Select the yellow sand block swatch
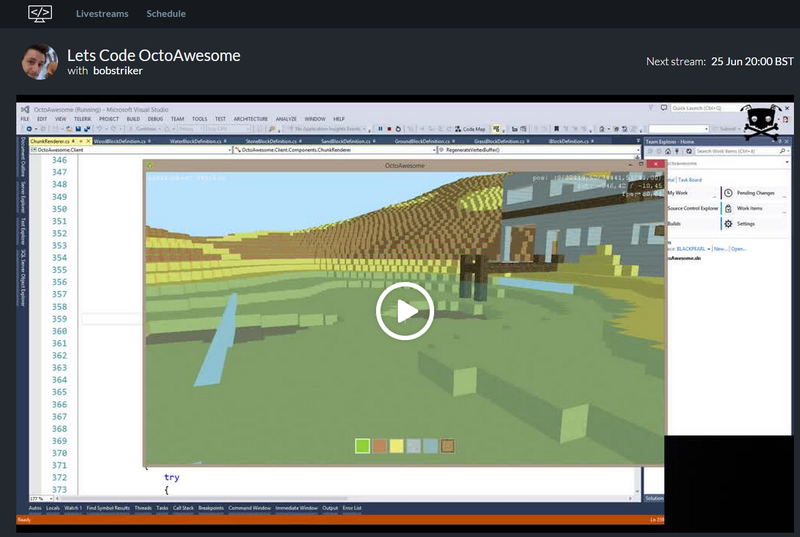800x537 pixels. pos(396,446)
